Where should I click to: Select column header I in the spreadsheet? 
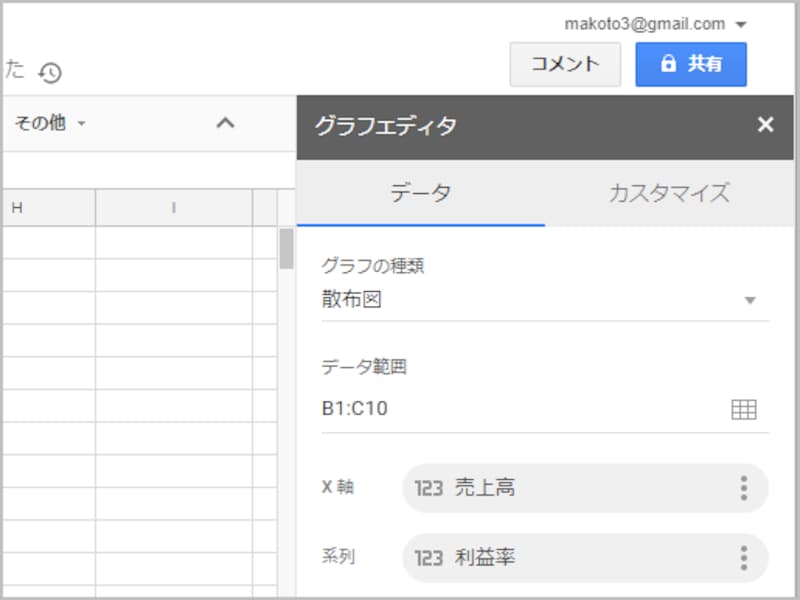click(x=172, y=207)
